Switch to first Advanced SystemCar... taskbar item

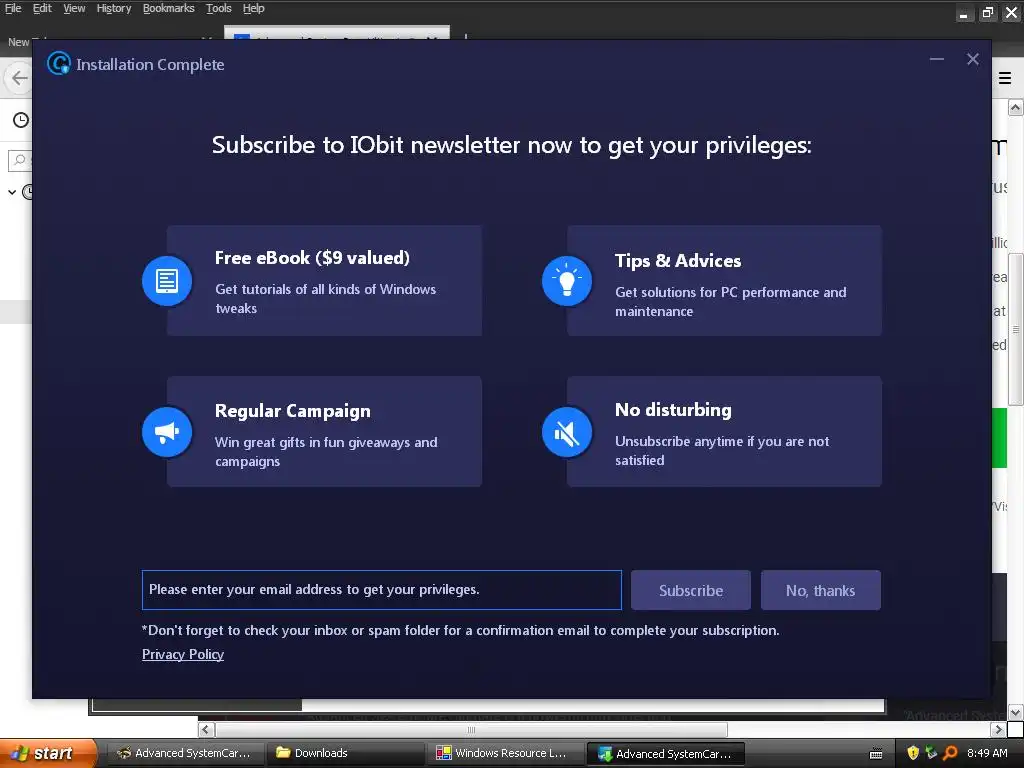pyautogui.click(x=185, y=753)
